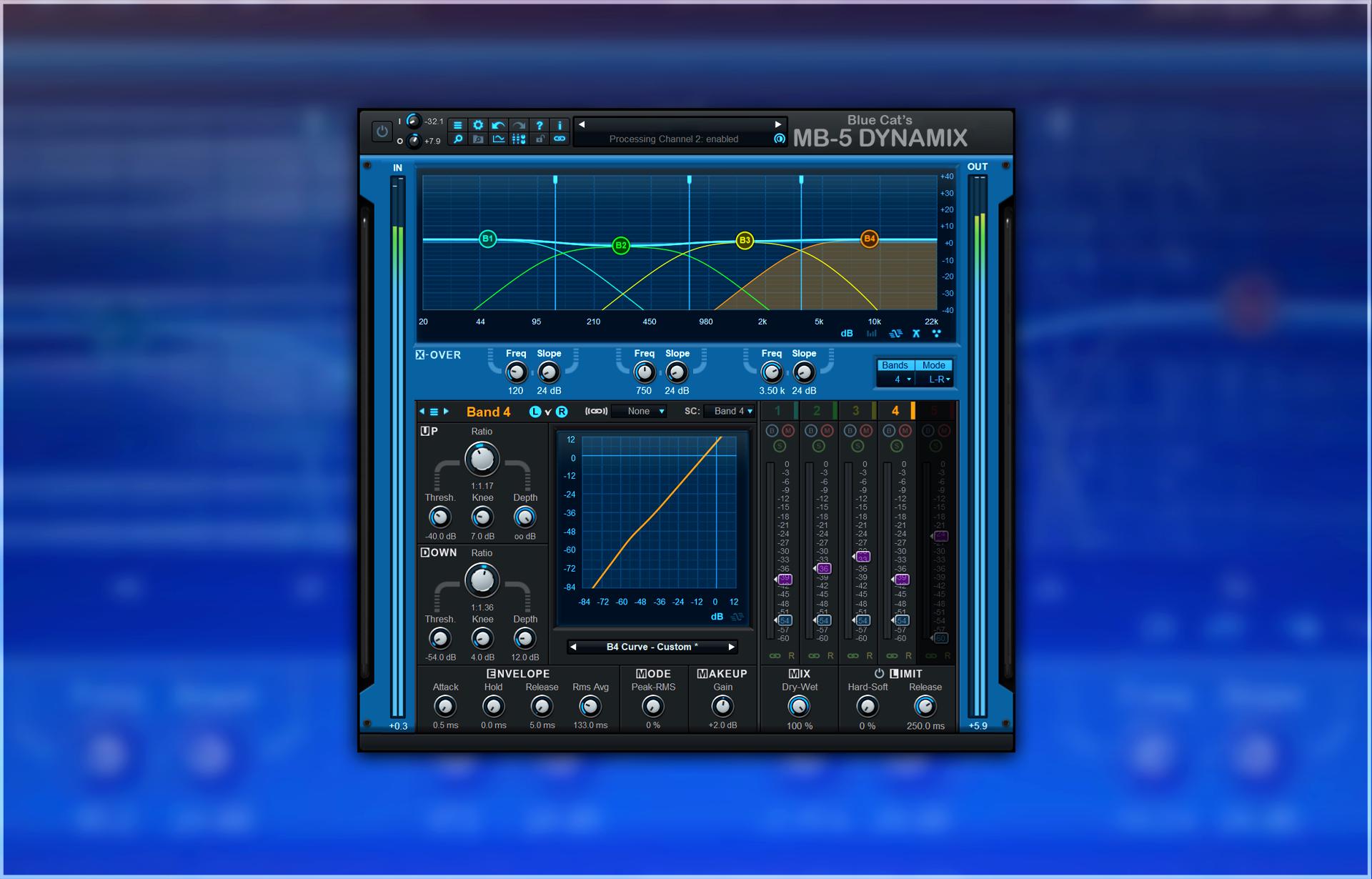Open settings with the gear icon
The height and width of the screenshot is (879, 1372).
[x=478, y=125]
